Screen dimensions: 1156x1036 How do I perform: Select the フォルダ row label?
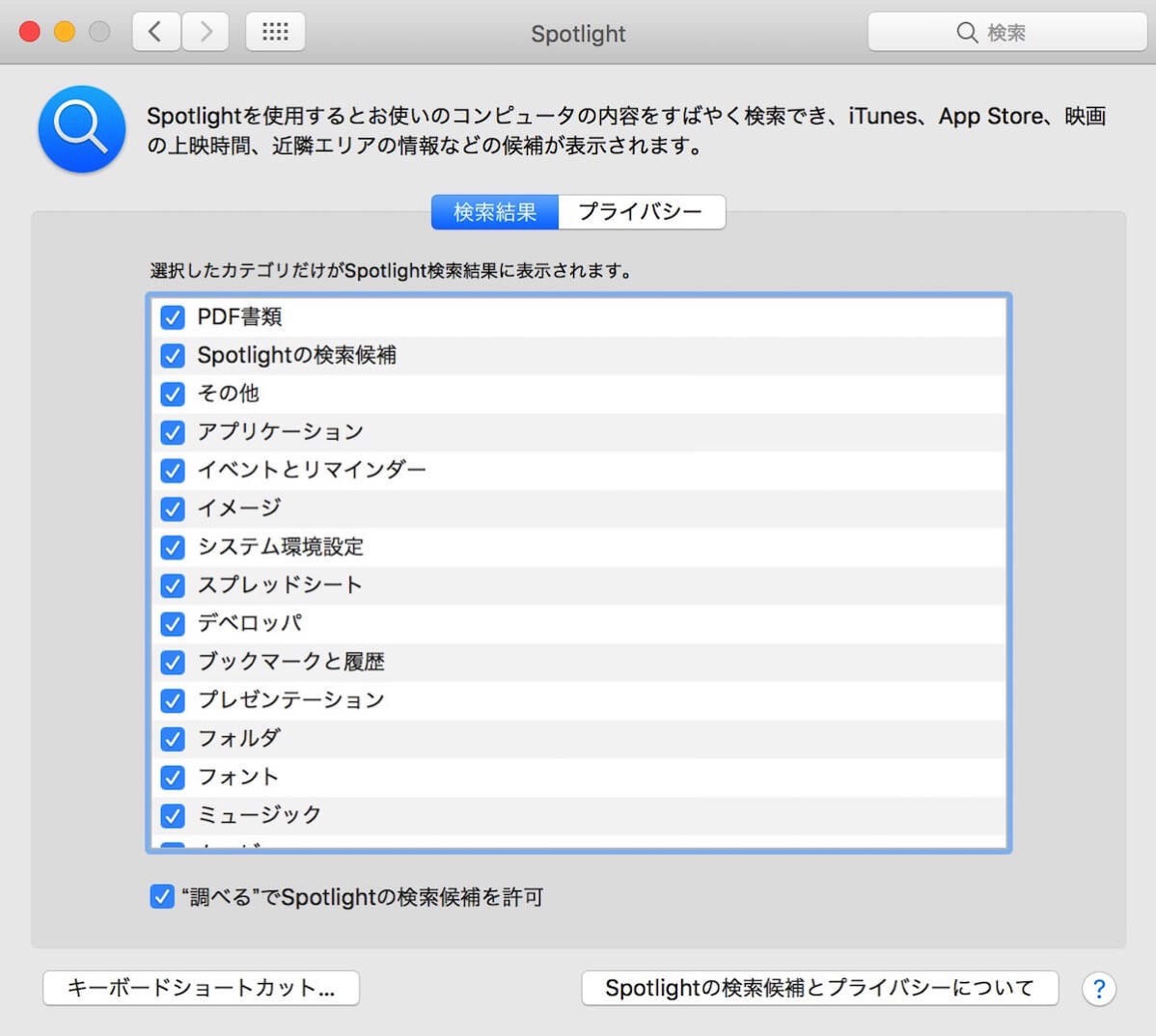239,738
